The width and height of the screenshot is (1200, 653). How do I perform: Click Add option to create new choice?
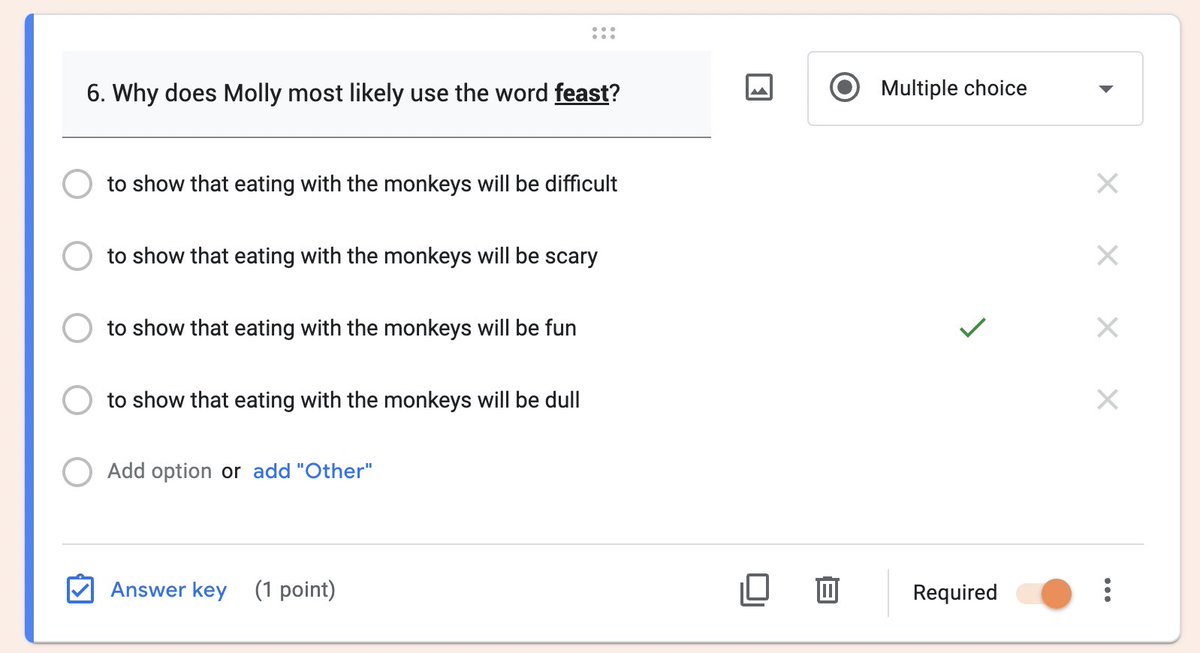pyautogui.click(x=159, y=471)
